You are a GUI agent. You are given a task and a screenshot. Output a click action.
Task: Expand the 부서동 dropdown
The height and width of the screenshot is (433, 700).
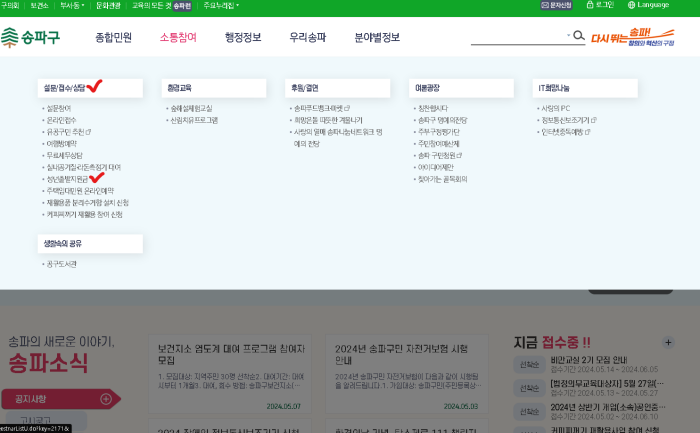coord(72,5)
